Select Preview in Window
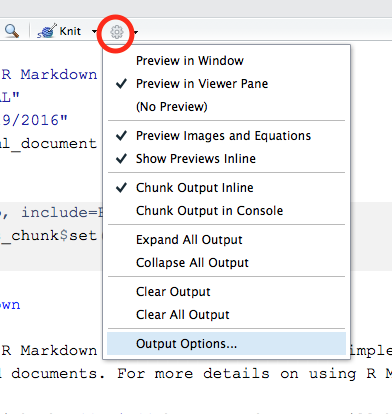392x414 pixels. point(226,61)
